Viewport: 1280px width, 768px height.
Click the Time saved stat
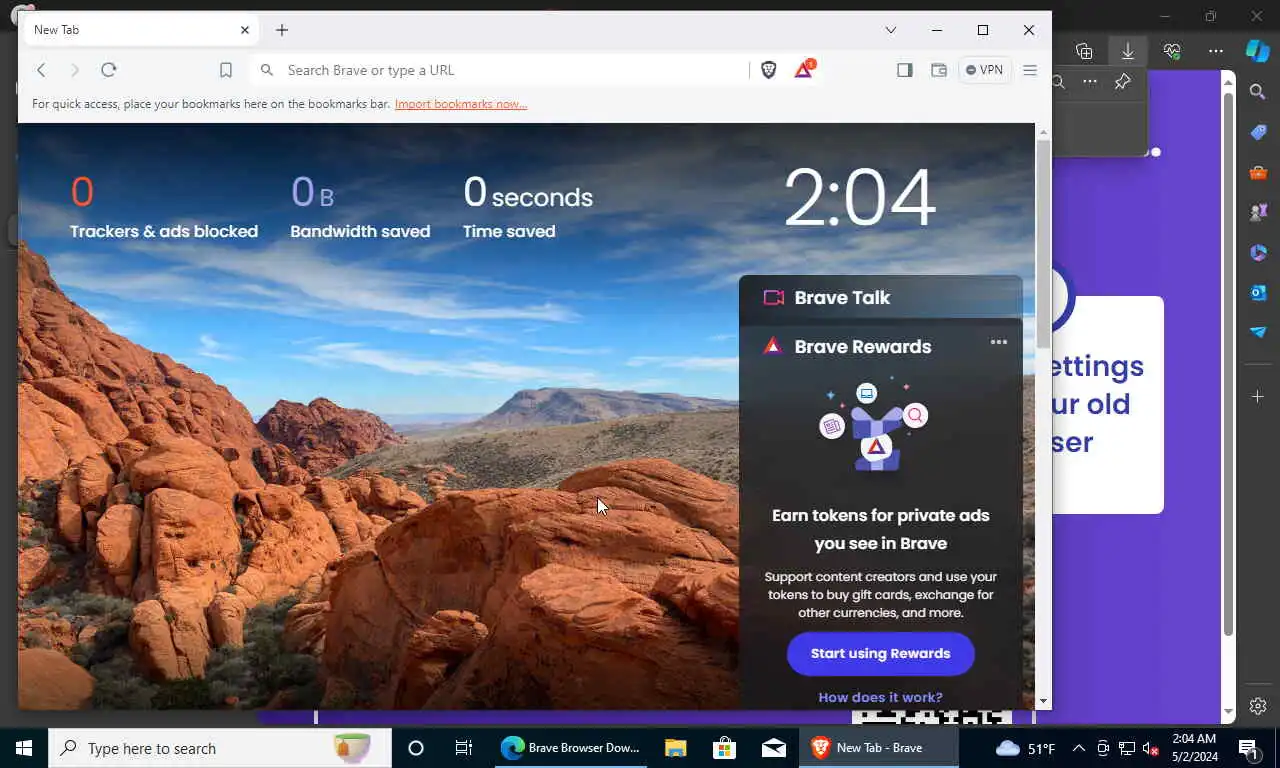point(528,206)
